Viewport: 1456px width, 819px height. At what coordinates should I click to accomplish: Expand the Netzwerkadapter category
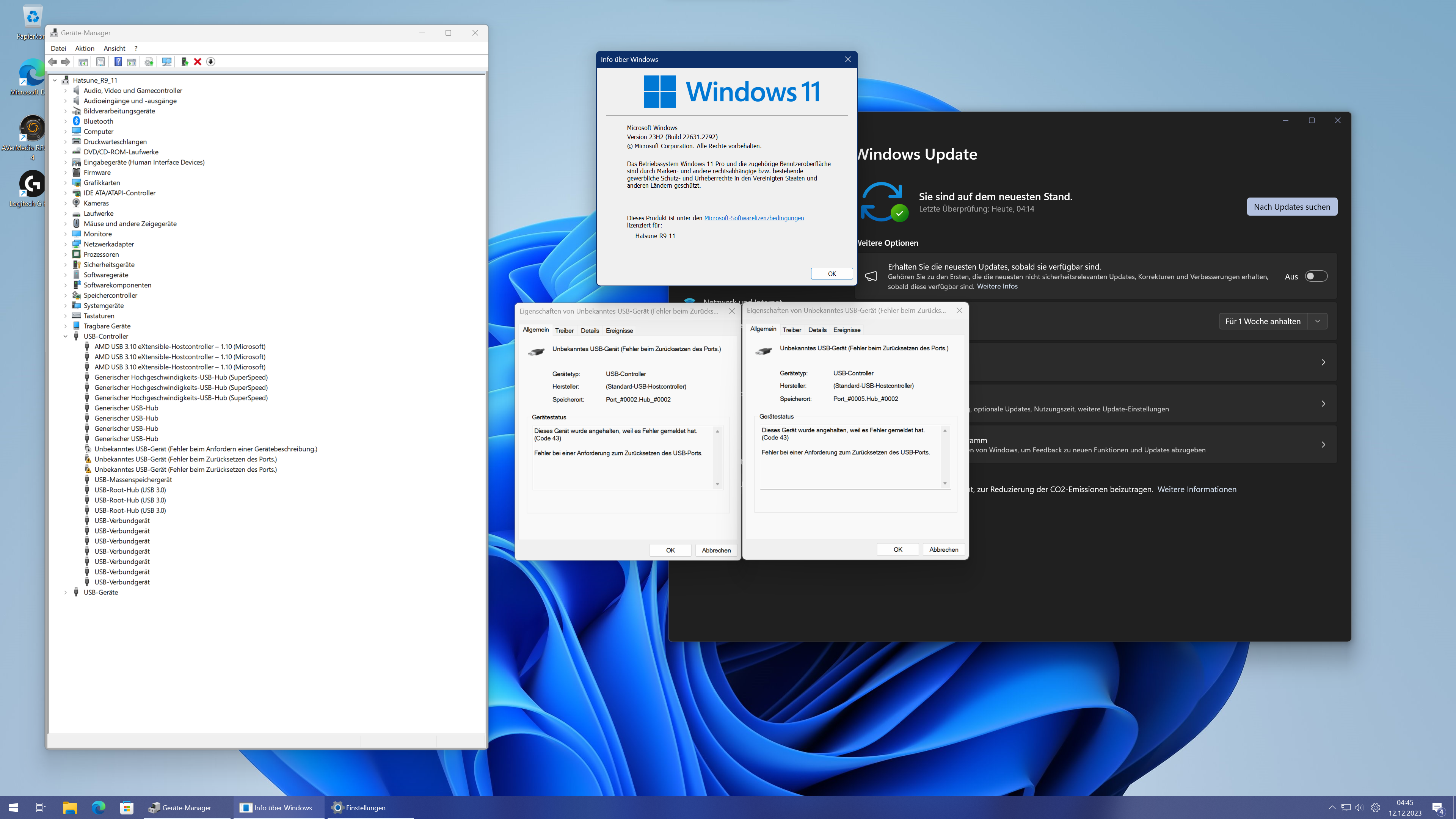[66, 244]
